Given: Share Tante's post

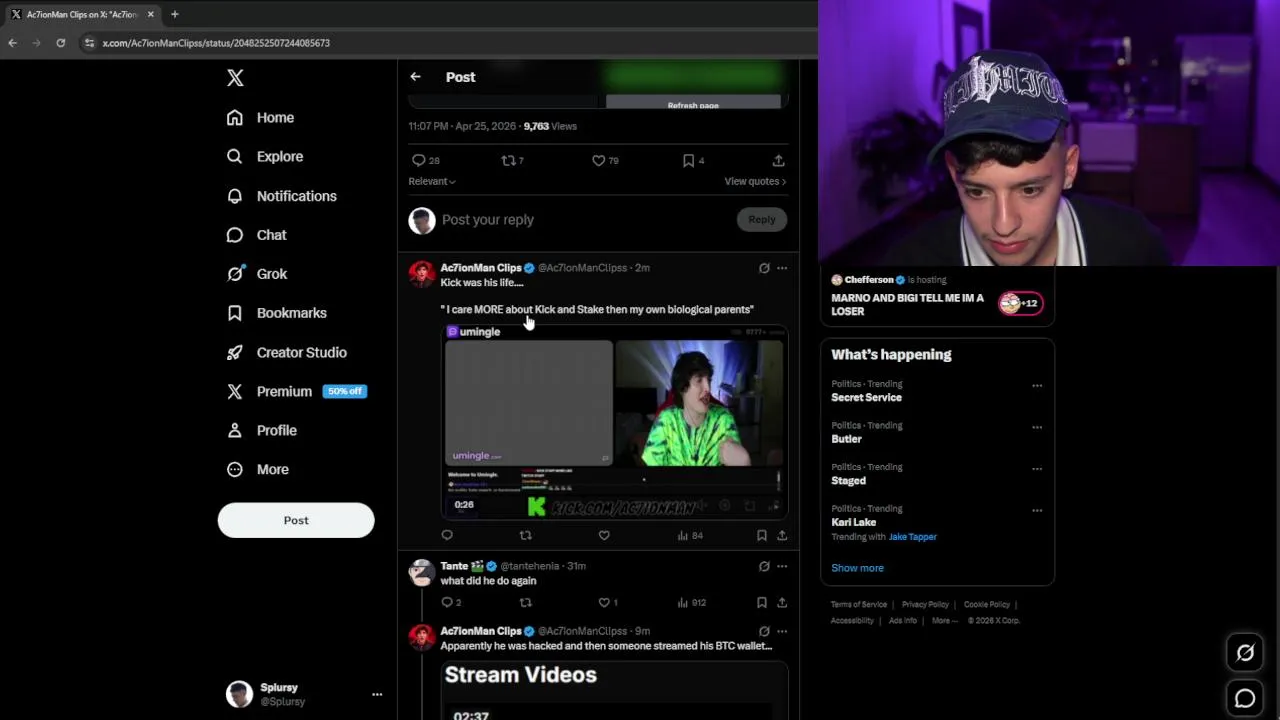Looking at the screenshot, I should (x=782, y=602).
